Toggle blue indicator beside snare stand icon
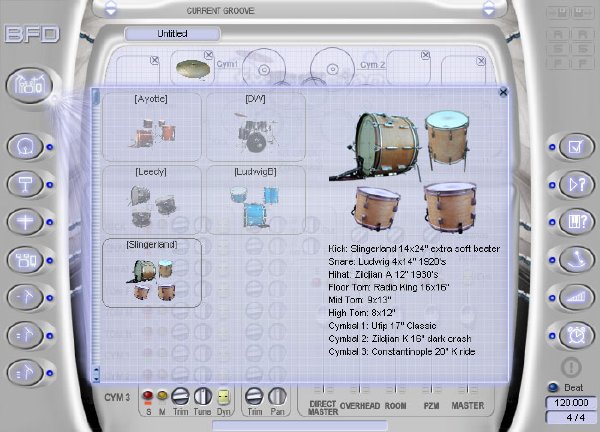Image resolution: width=600 pixels, height=432 pixels. click(x=50, y=184)
